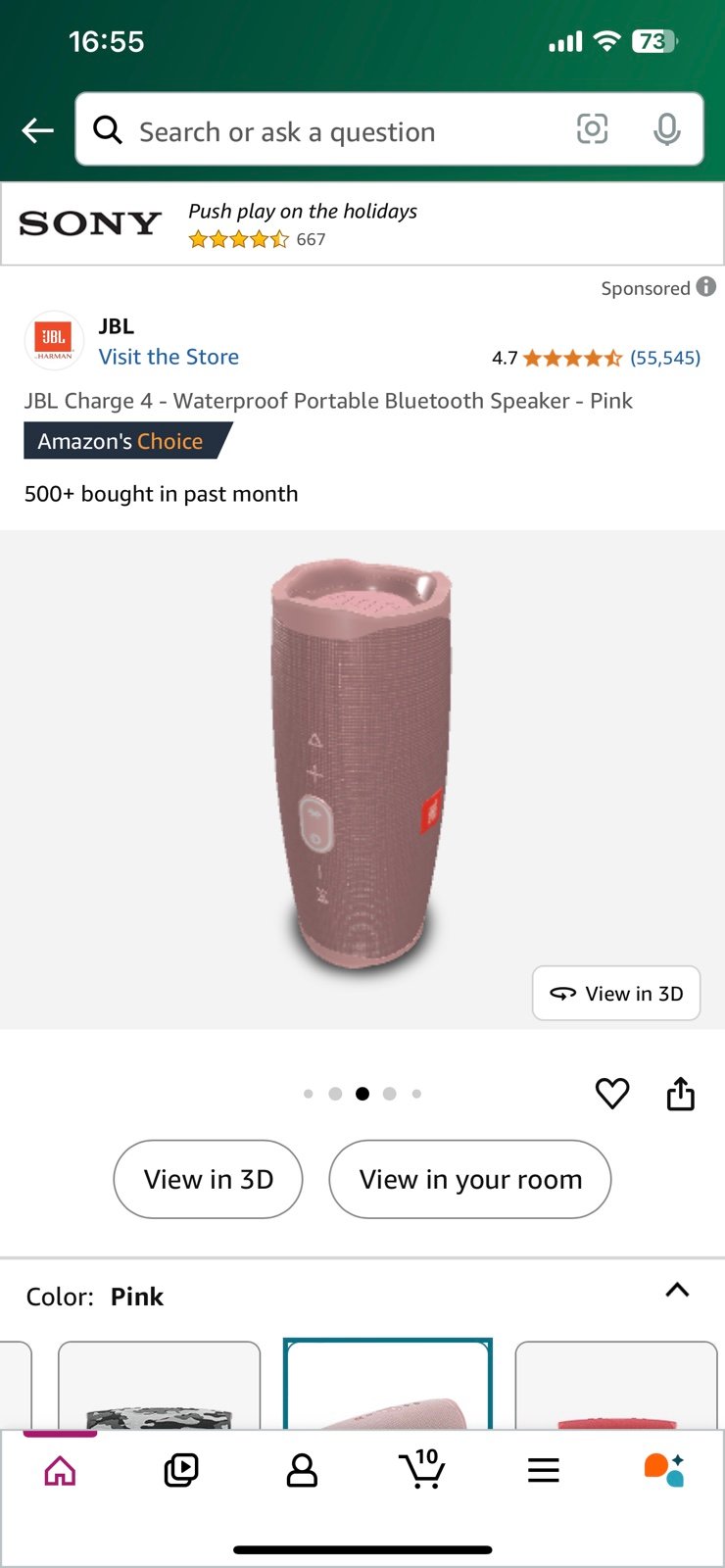Viewport: 725px width, 1568px height.
Task: Select the red color swatch
Action: click(x=616, y=1385)
